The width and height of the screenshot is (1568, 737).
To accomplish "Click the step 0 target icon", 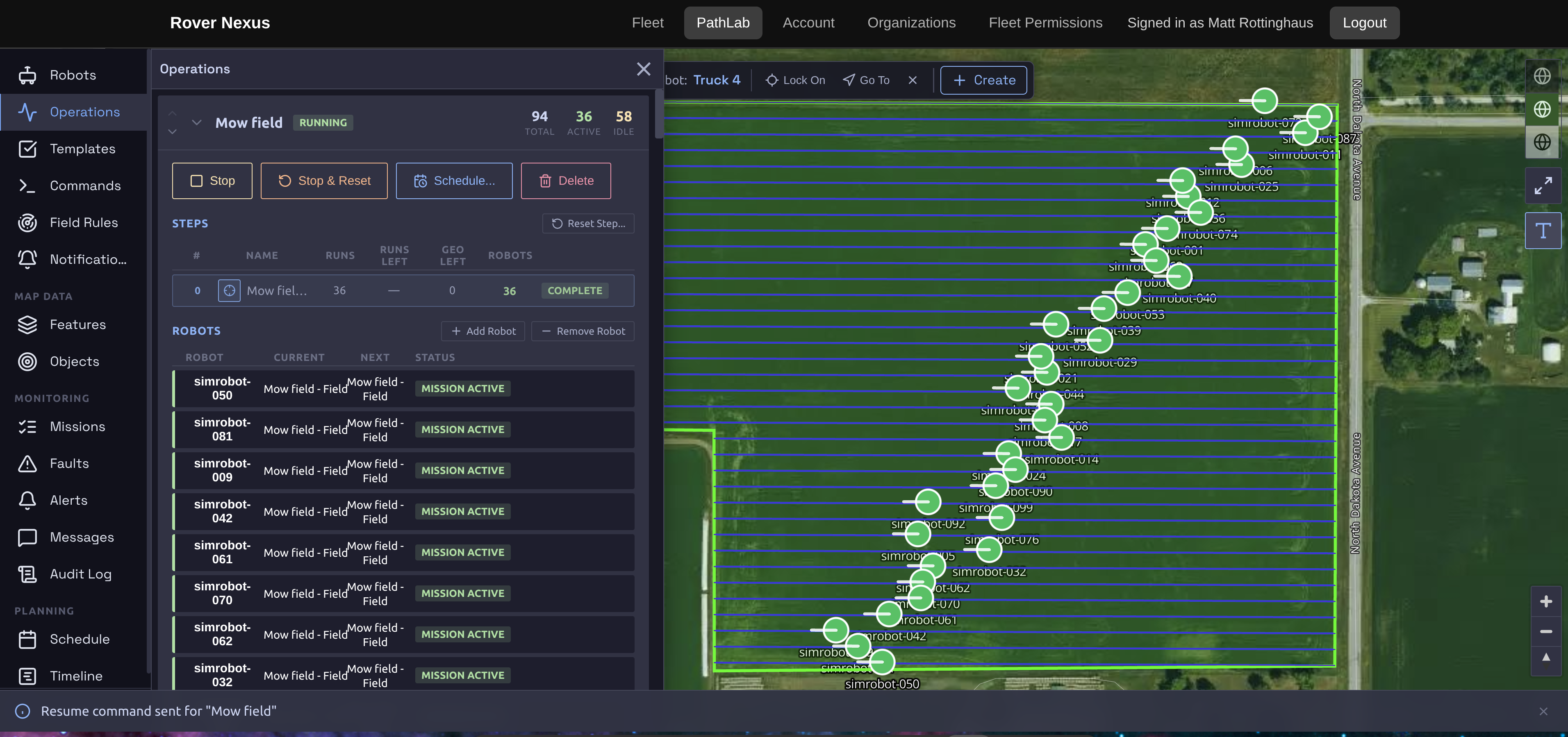I will click(x=229, y=291).
